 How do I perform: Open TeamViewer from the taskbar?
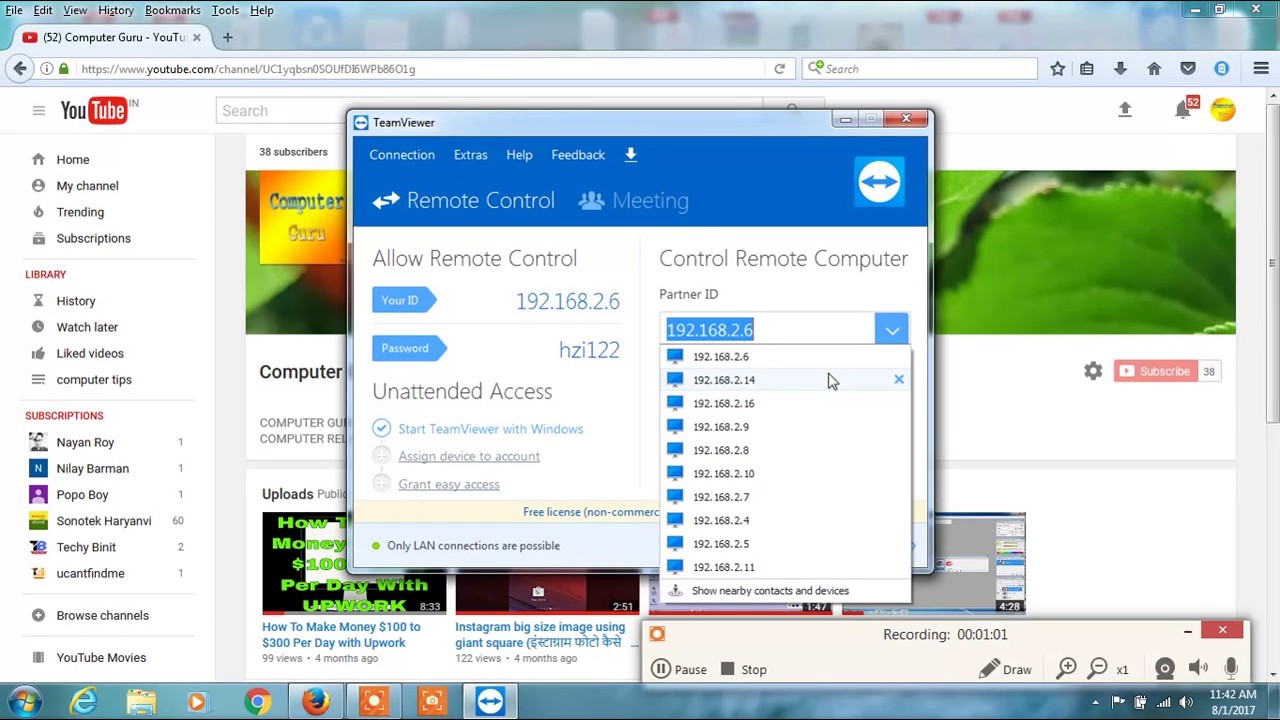click(x=490, y=702)
